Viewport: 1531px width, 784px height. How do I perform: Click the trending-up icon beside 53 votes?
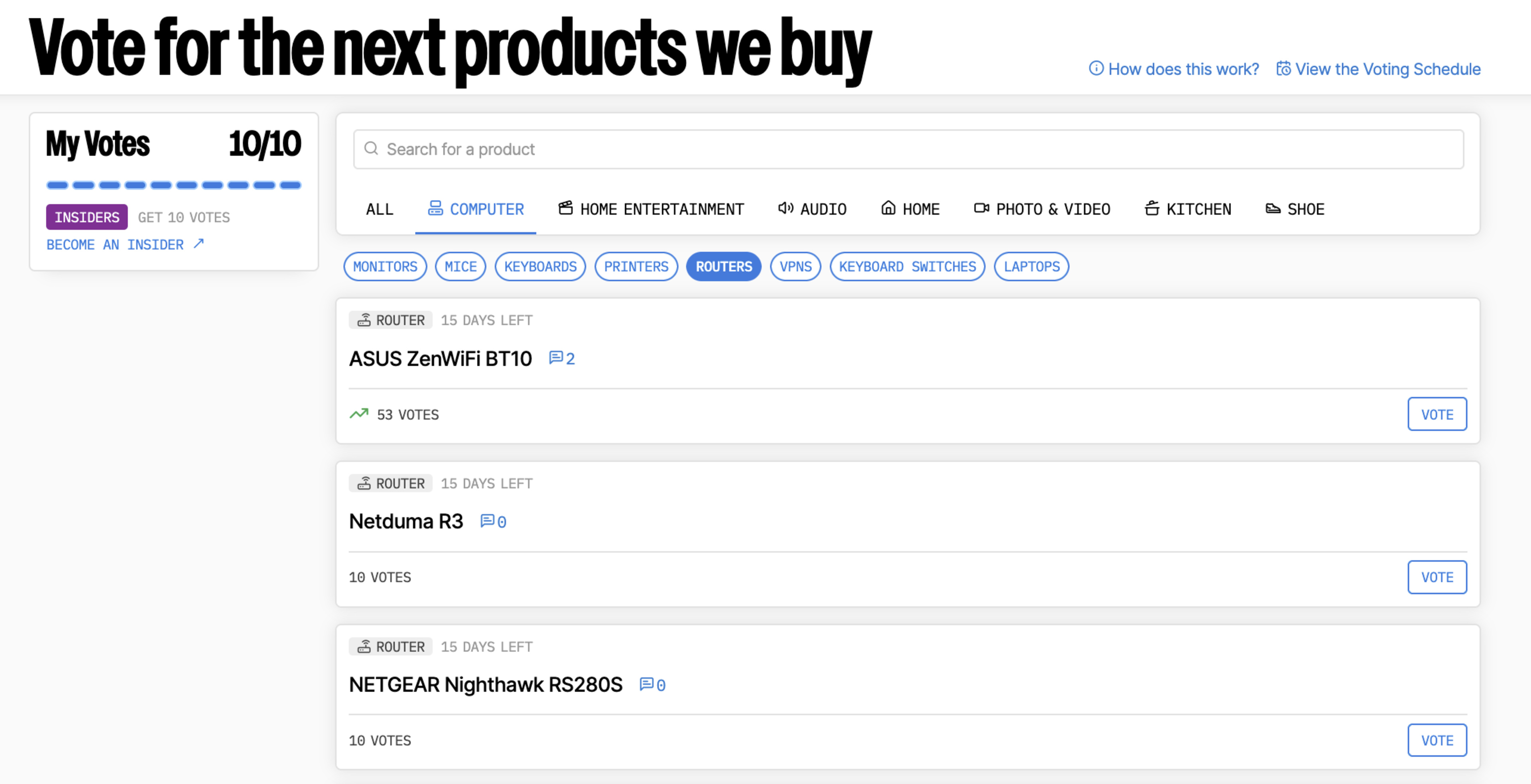359,414
